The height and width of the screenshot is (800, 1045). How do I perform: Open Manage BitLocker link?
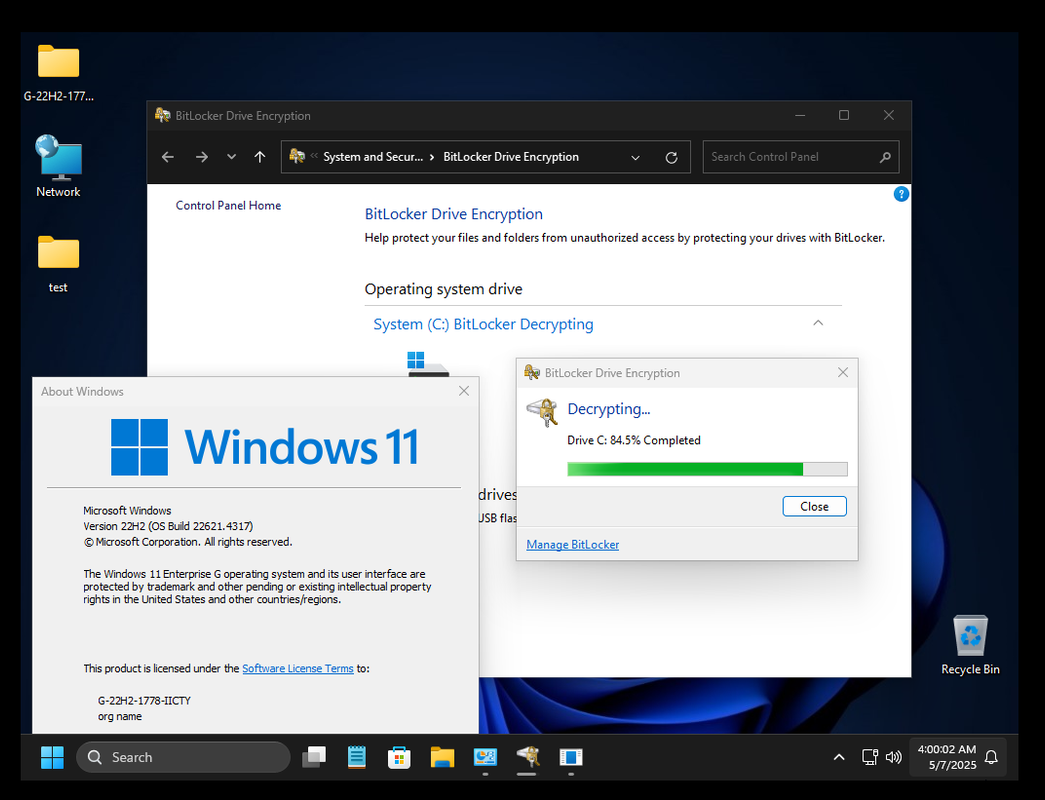pyautogui.click(x=572, y=545)
